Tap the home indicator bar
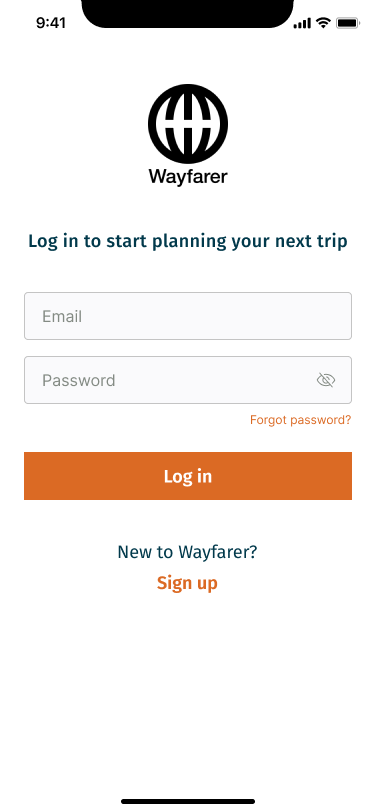Viewport: 375px width, 812px height. point(188,801)
